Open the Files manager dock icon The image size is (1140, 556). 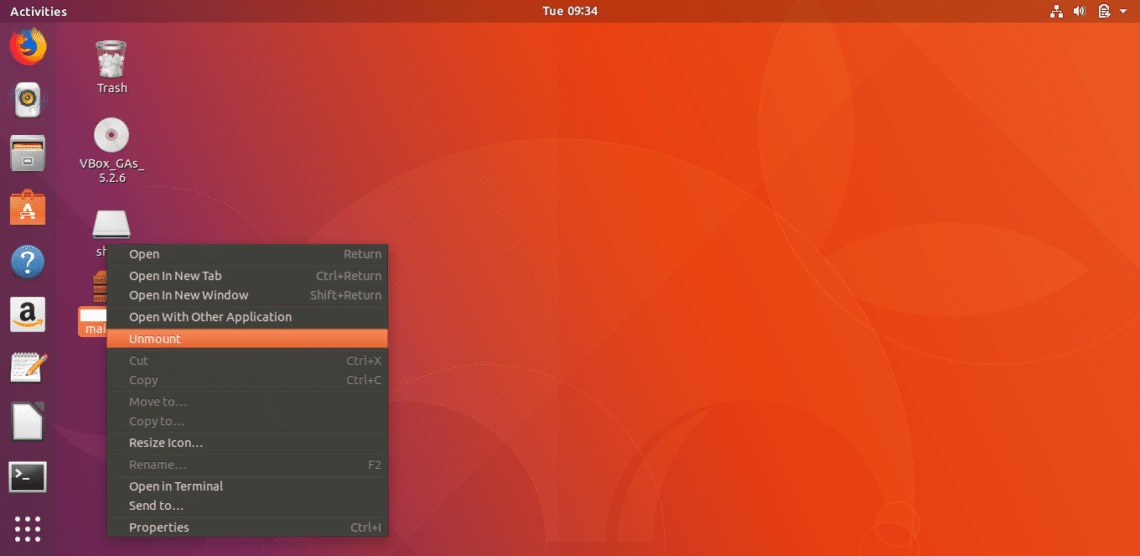point(28,153)
